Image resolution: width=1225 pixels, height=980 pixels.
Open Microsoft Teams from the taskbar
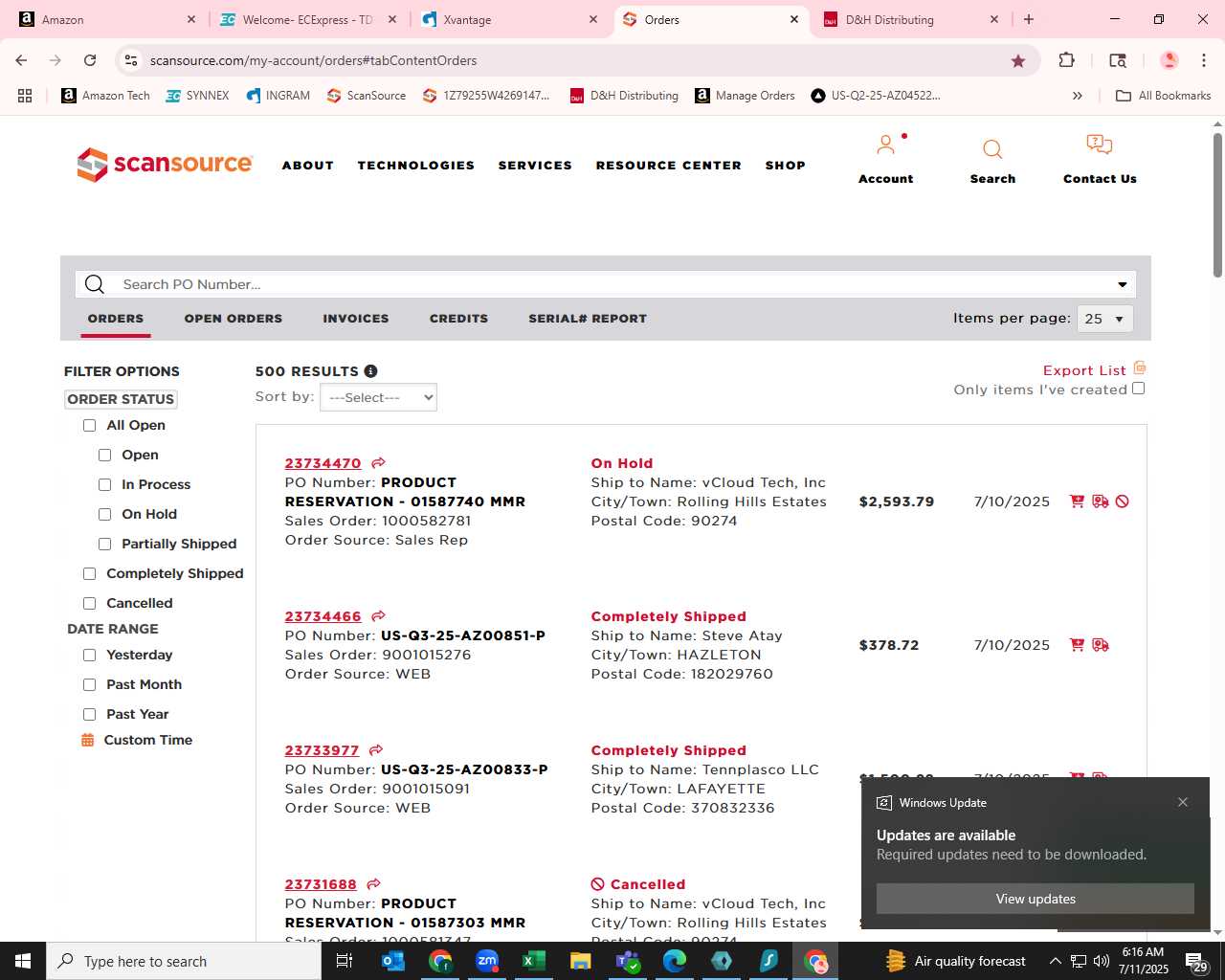pyautogui.click(x=628, y=961)
